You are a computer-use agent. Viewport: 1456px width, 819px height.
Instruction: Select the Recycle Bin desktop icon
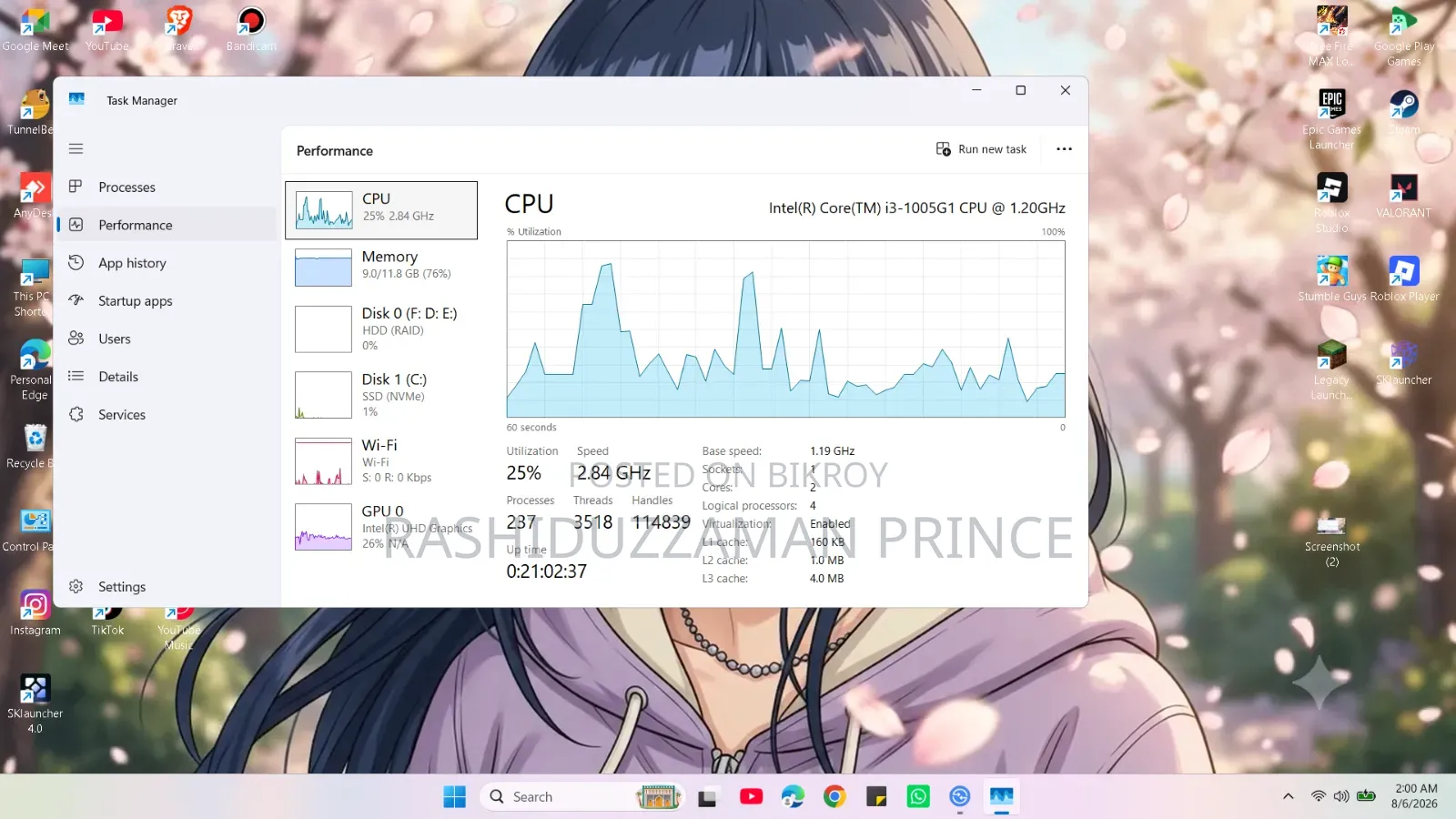coord(33,447)
